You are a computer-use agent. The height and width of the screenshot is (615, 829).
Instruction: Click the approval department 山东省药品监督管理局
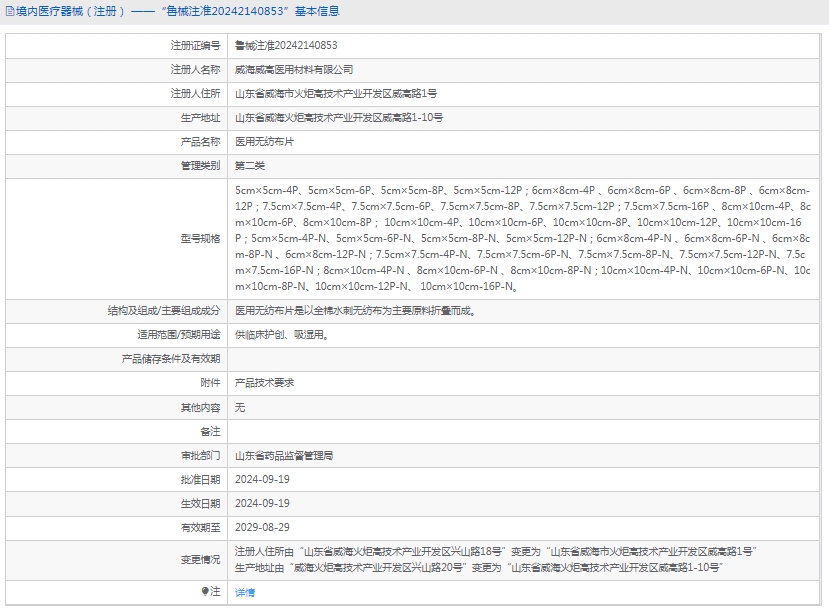[284, 455]
